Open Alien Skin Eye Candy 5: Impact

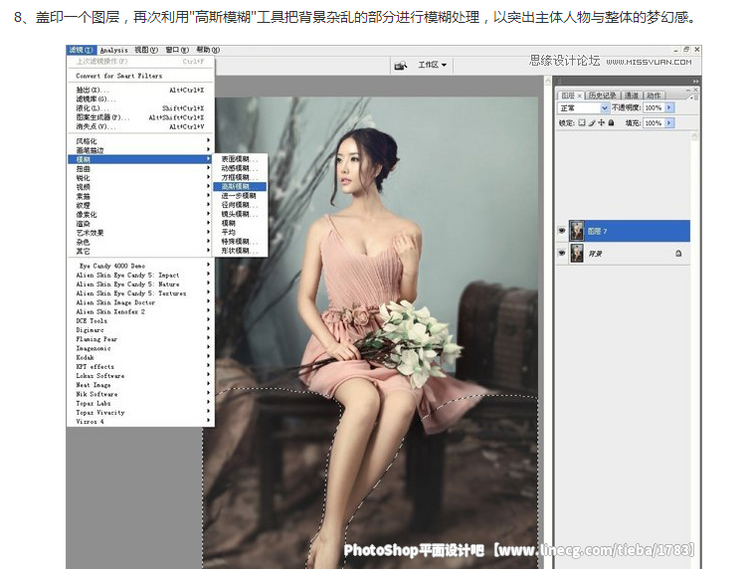pos(140,275)
